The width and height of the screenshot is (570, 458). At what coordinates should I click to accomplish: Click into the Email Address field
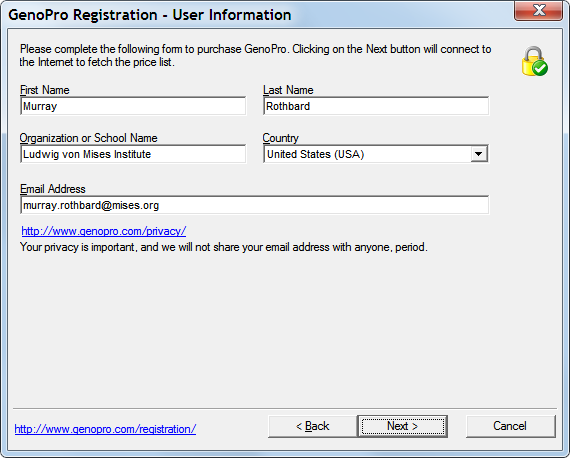click(254, 205)
